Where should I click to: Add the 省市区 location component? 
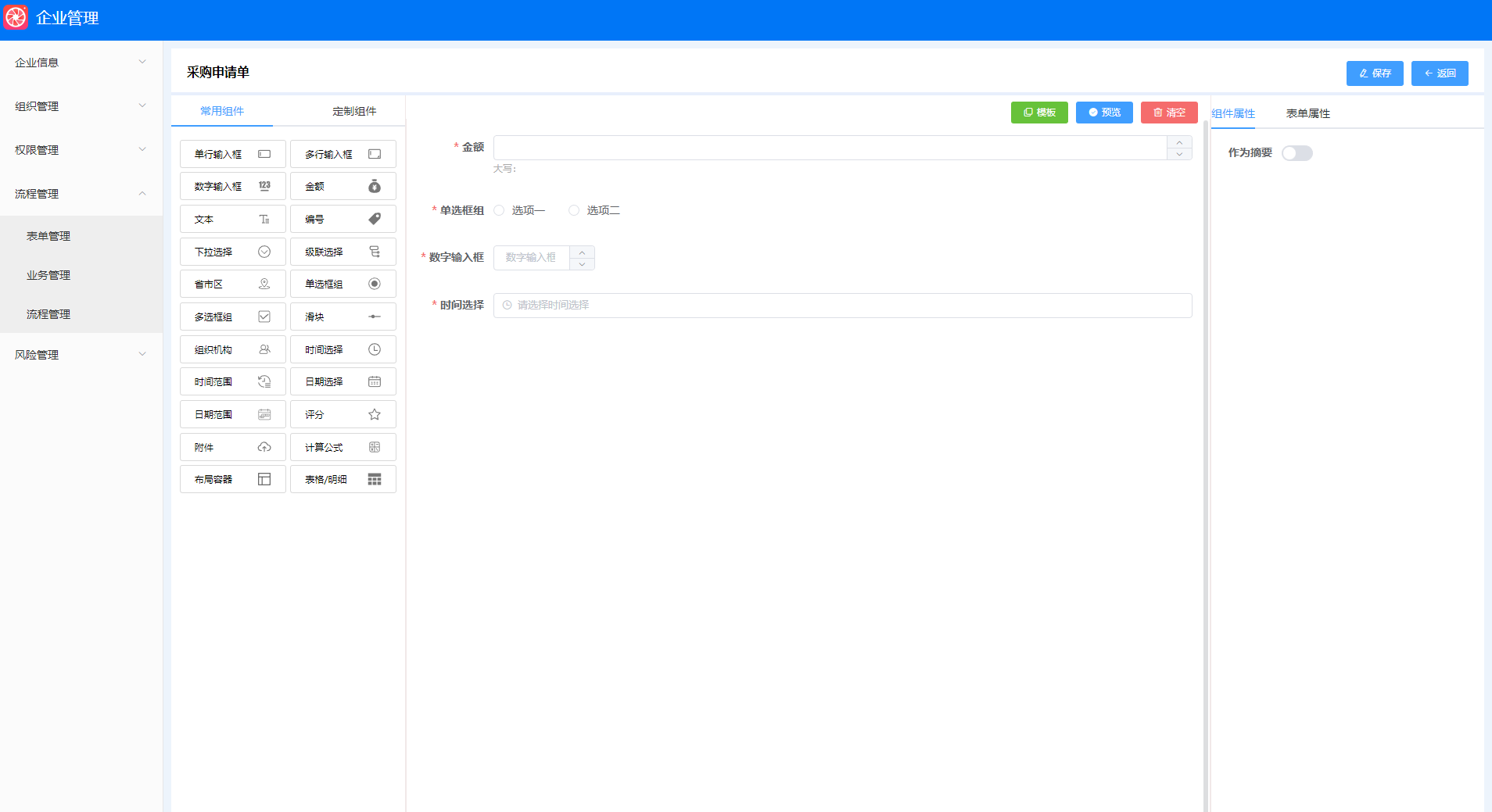(x=233, y=284)
